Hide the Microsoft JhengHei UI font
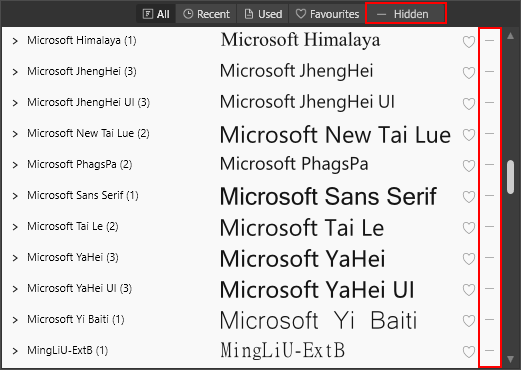The height and width of the screenshot is (370, 521). (489, 102)
